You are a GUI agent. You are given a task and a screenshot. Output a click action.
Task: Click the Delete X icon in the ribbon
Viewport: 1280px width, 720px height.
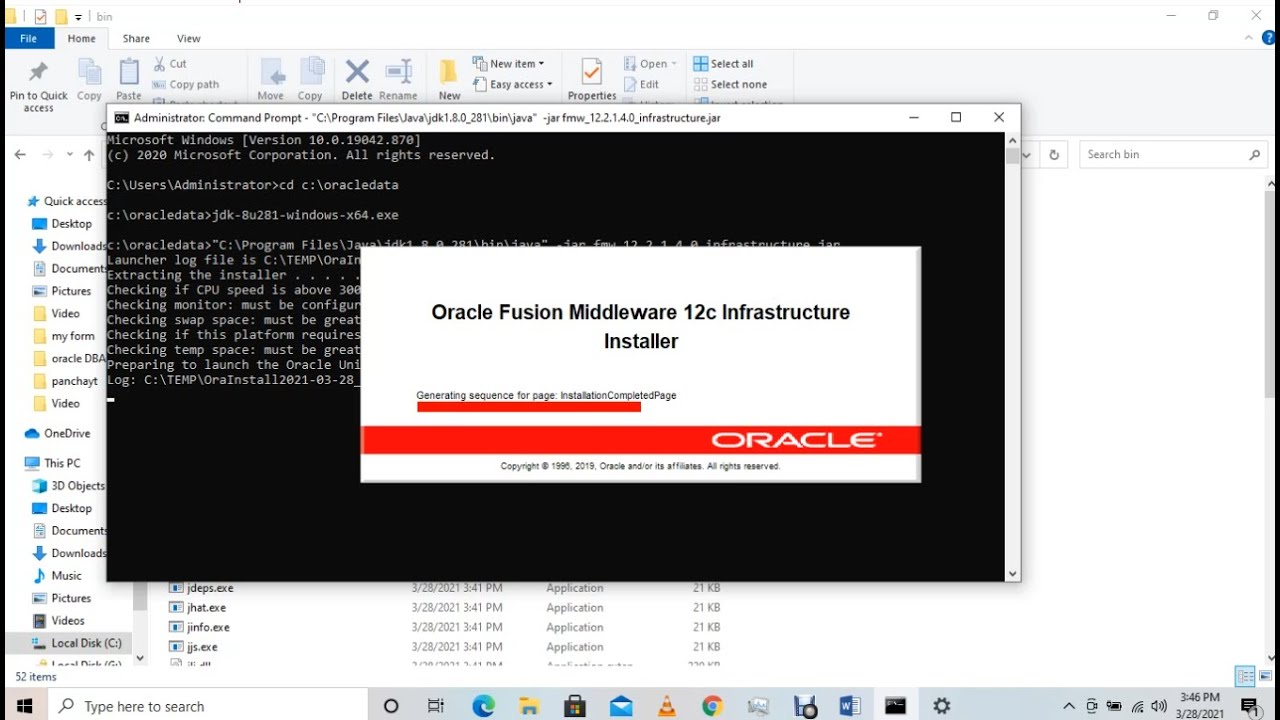(357, 71)
